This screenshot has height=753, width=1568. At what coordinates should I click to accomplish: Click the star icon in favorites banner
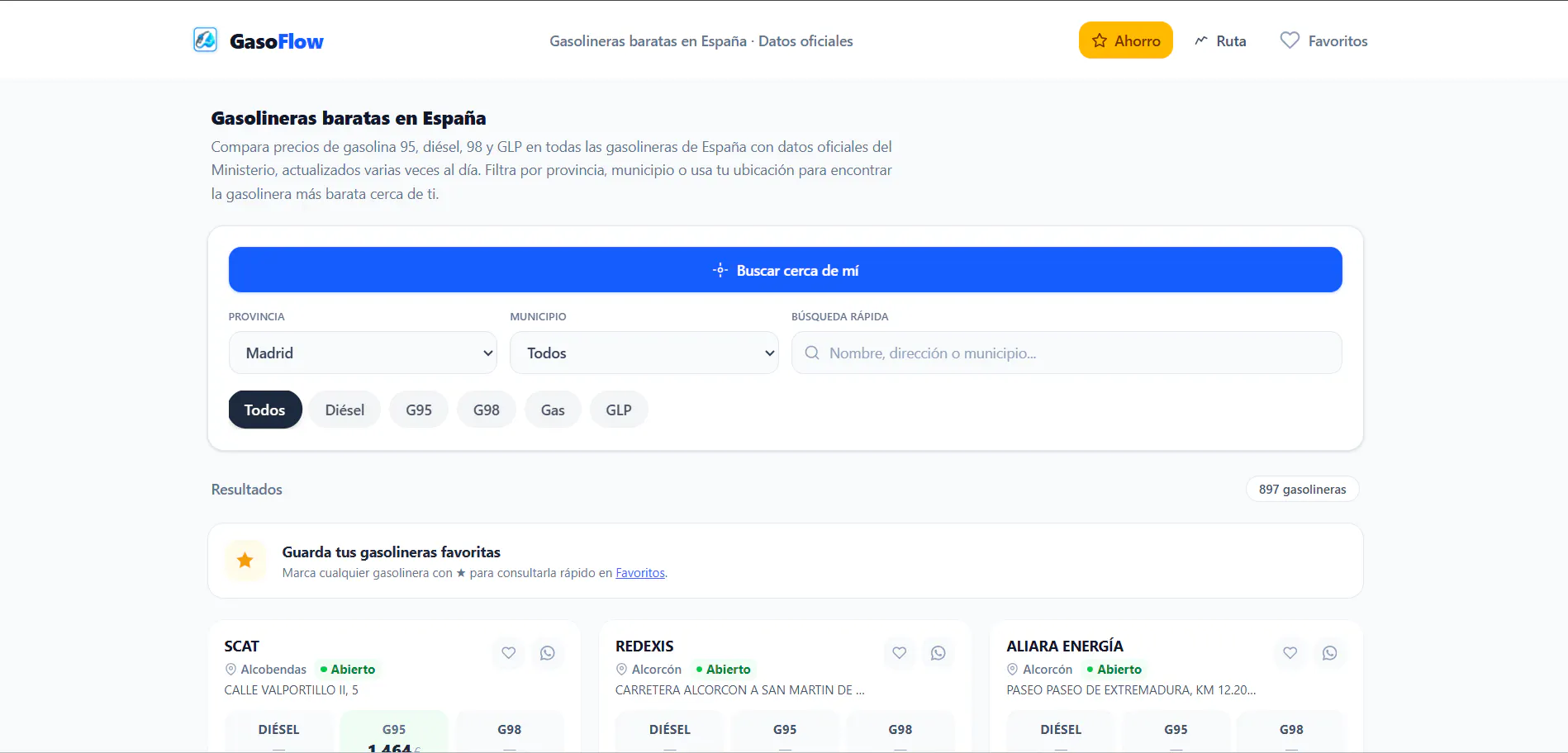click(245, 561)
